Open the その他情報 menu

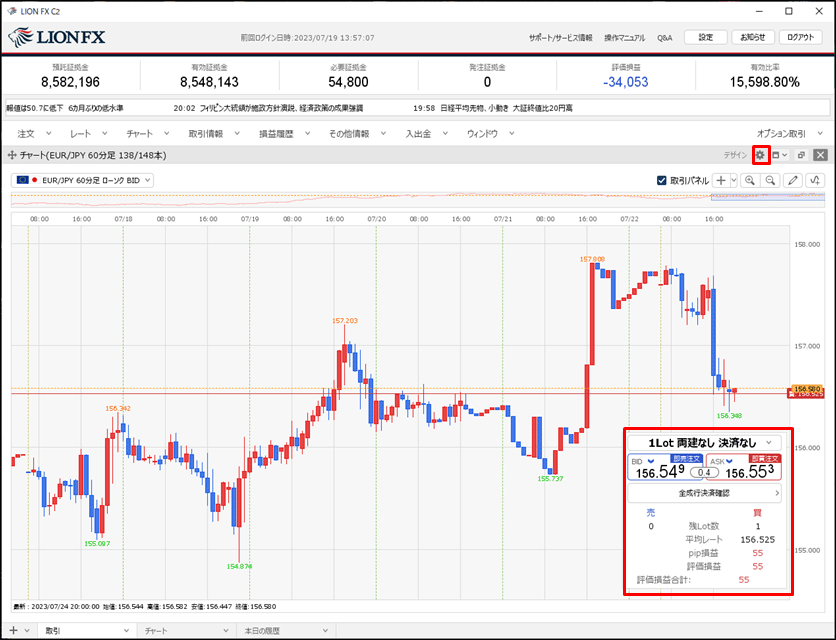(357, 133)
